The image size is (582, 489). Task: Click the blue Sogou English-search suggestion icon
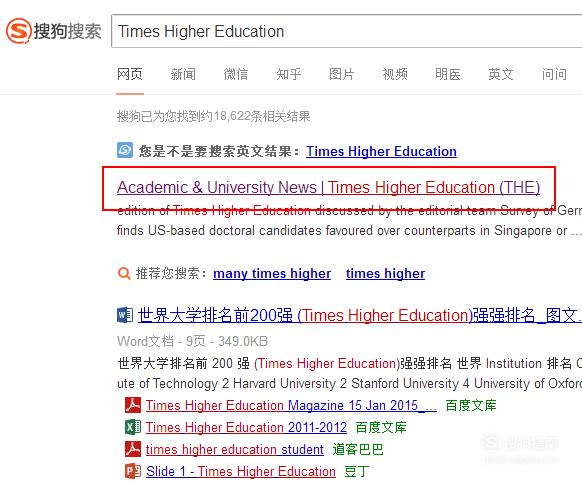(125, 150)
